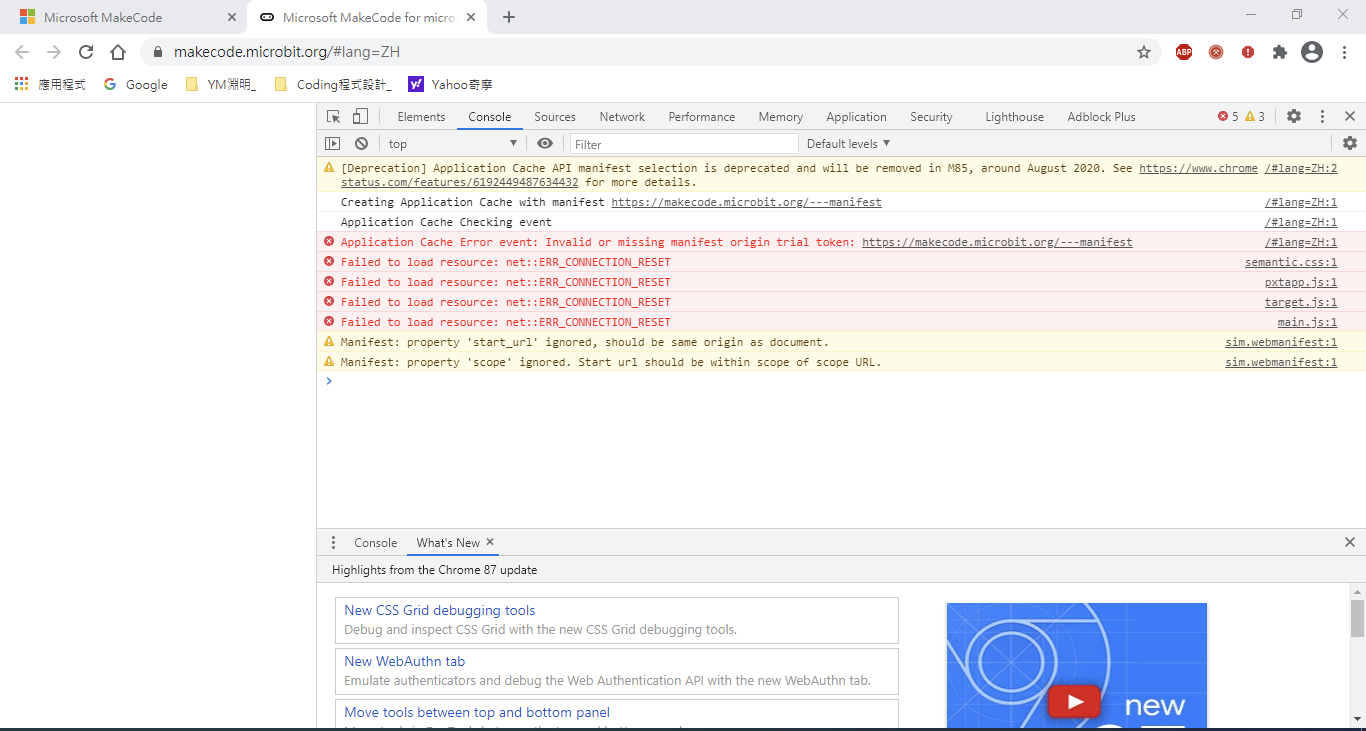This screenshot has width=1366, height=731.
Task: Open the top JavaScript context dropdown
Action: pos(453,144)
